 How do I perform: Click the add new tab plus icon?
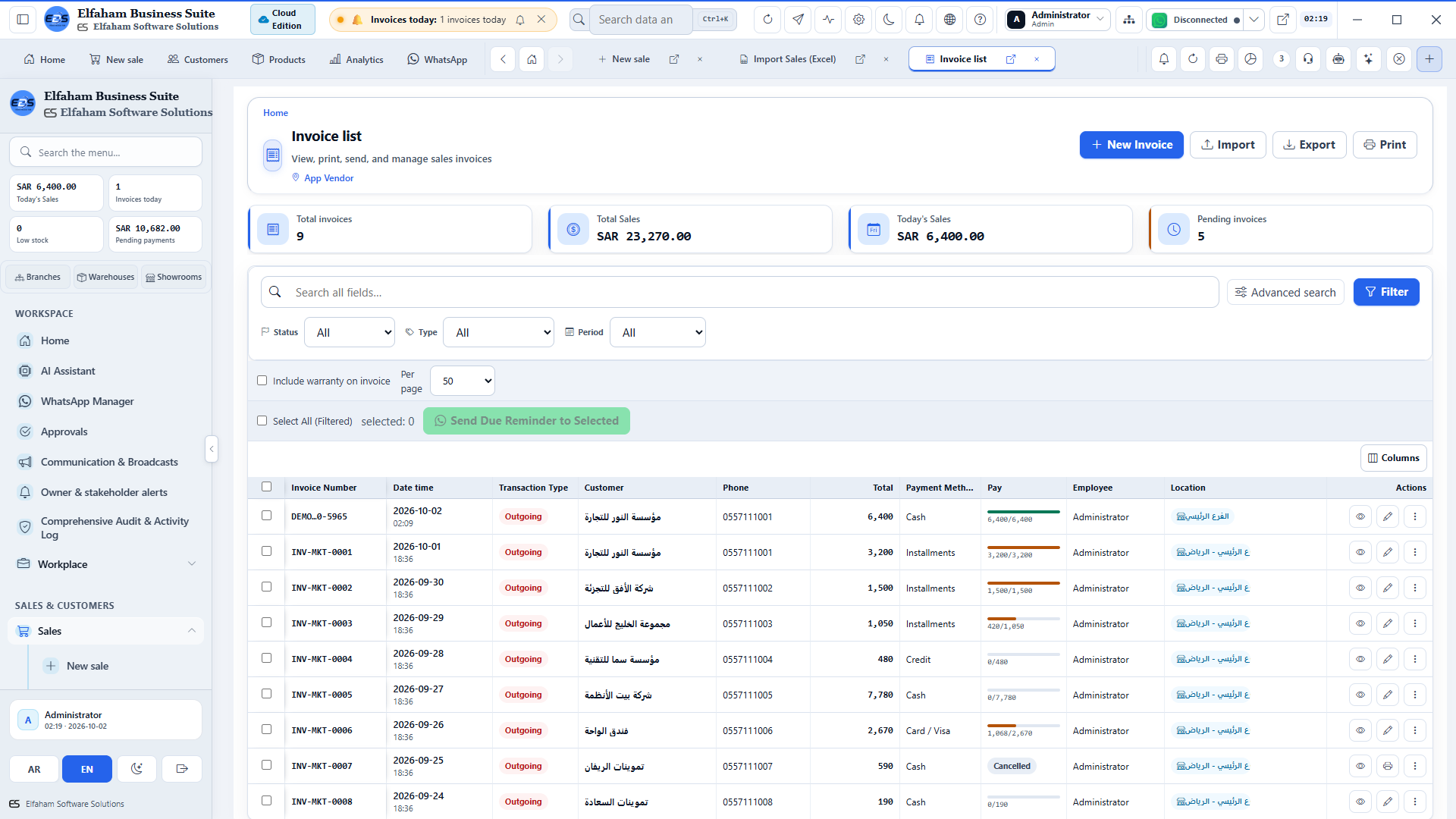point(1429,59)
